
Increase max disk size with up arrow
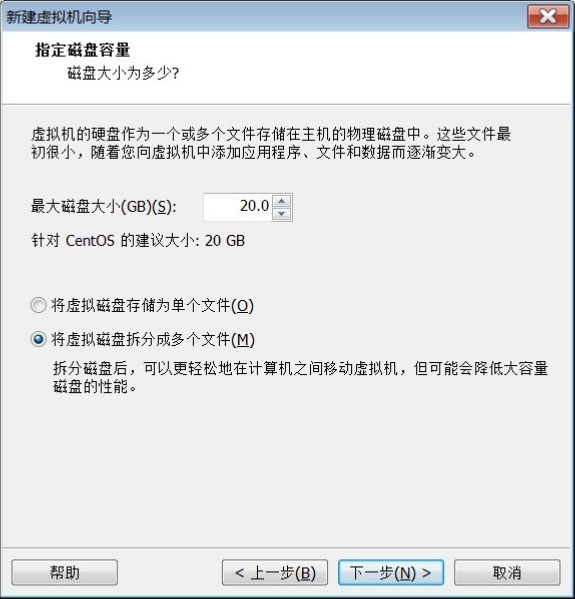click(282, 201)
